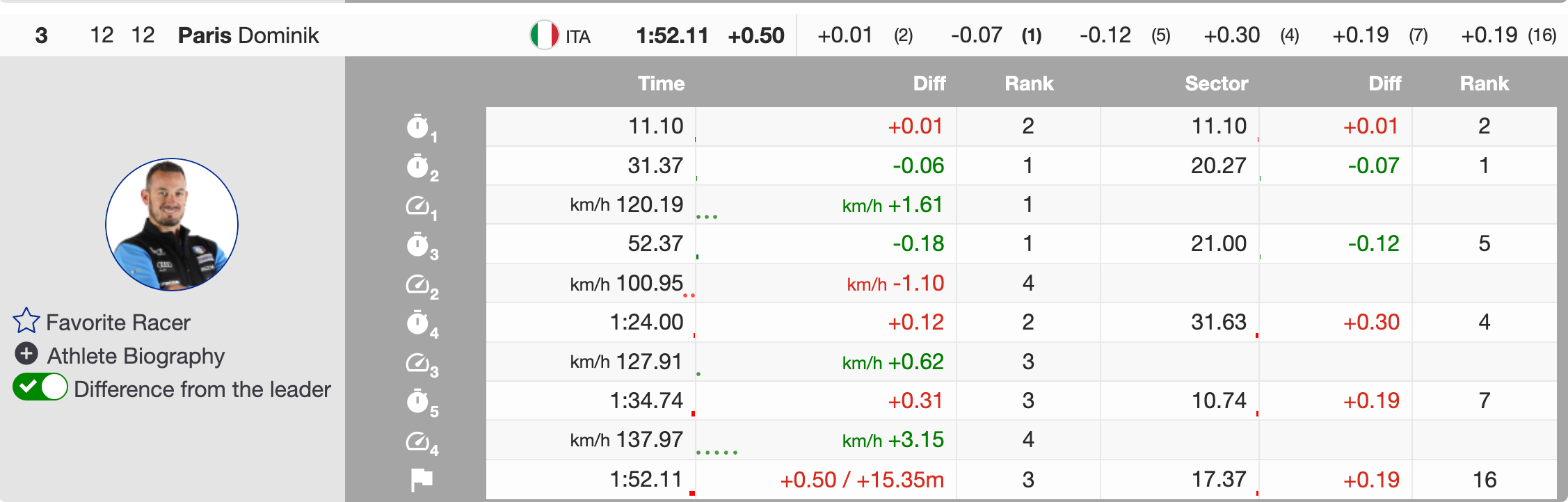1568x502 pixels.
Task: Click the Favorite Racer label
Action: tap(118, 323)
